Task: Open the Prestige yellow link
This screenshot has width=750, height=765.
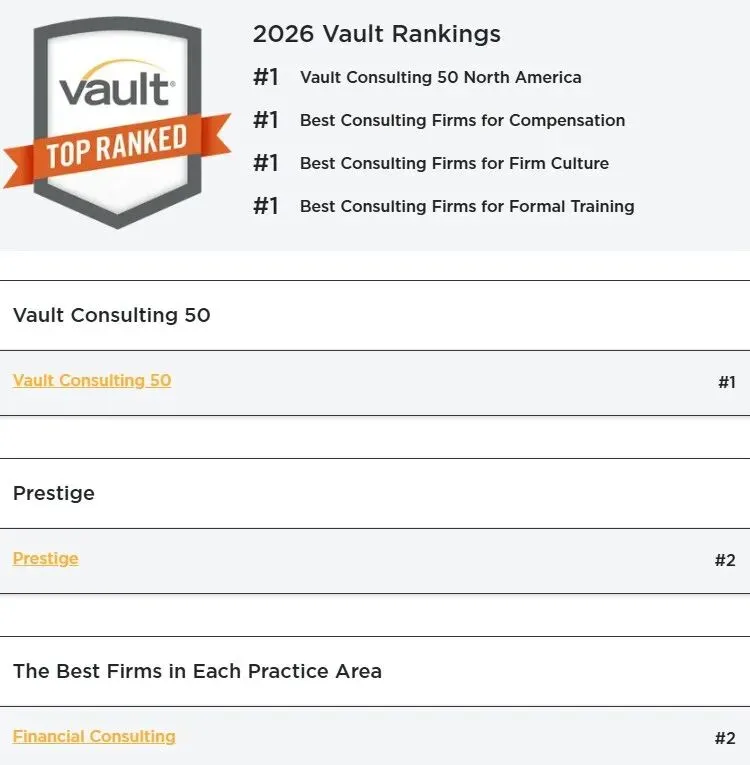Action: 45,558
